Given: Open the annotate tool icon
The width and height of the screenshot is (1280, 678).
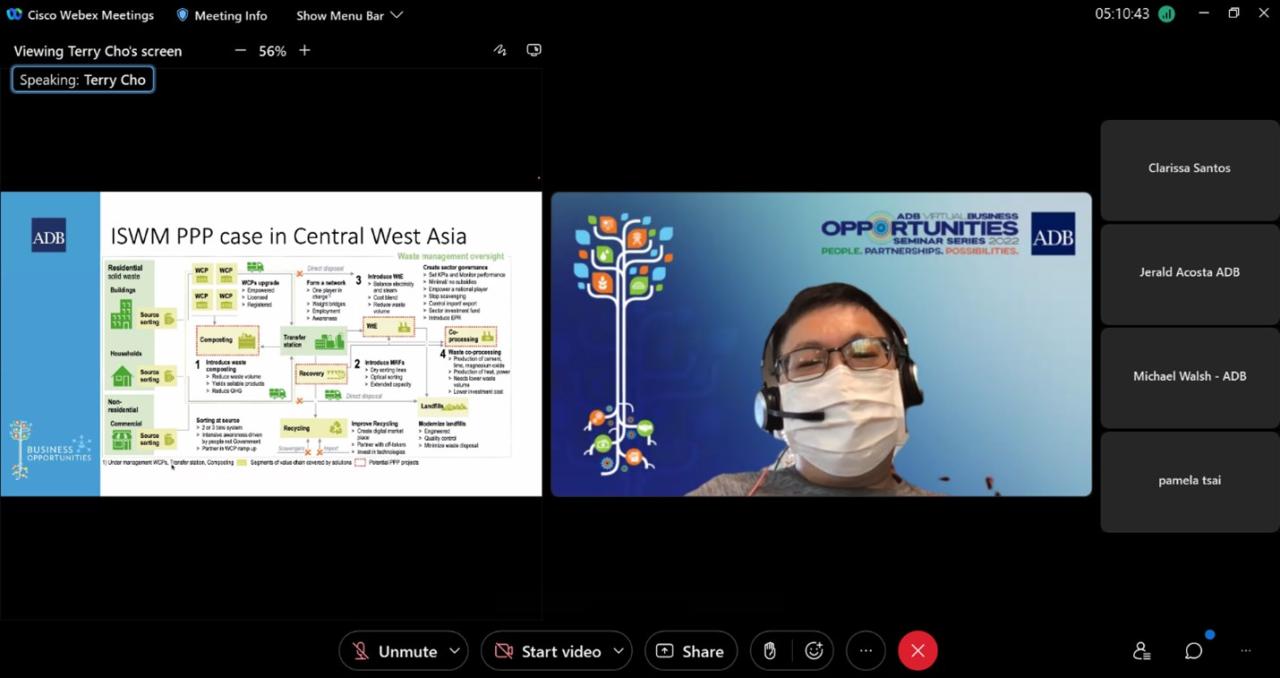Looking at the screenshot, I should tap(500, 50).
